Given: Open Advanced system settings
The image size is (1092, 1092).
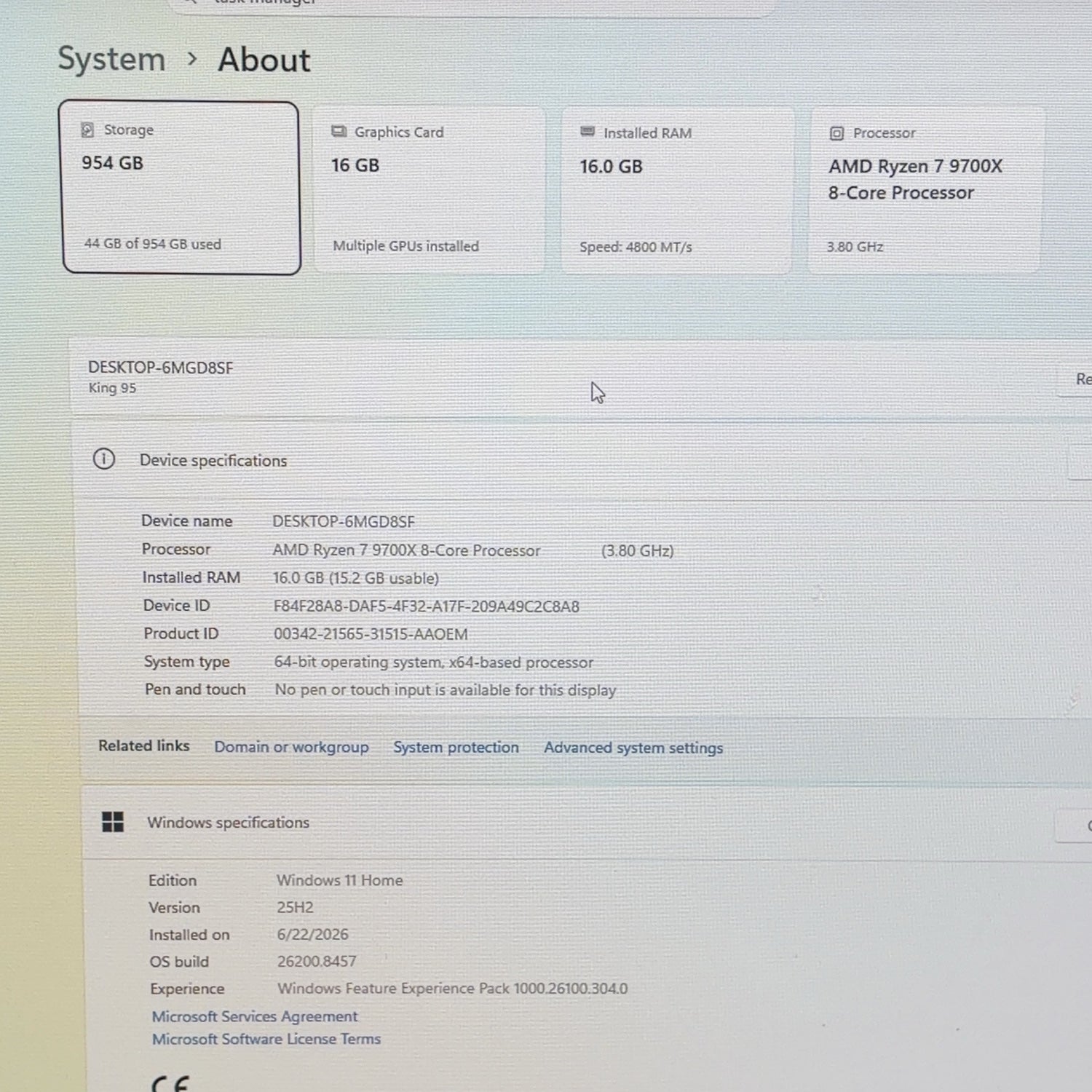Looking at the screenshot, I should (x=633, y=748).
